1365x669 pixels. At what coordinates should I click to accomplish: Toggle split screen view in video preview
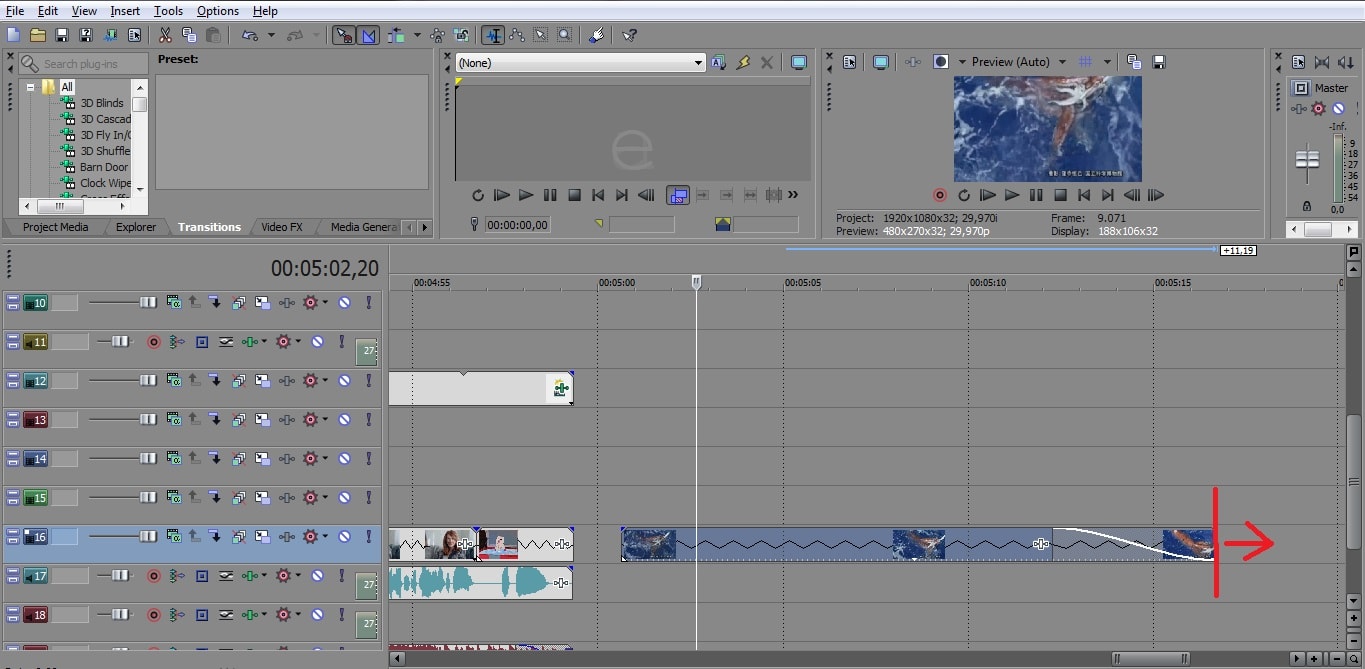click(x=940, y=62)
